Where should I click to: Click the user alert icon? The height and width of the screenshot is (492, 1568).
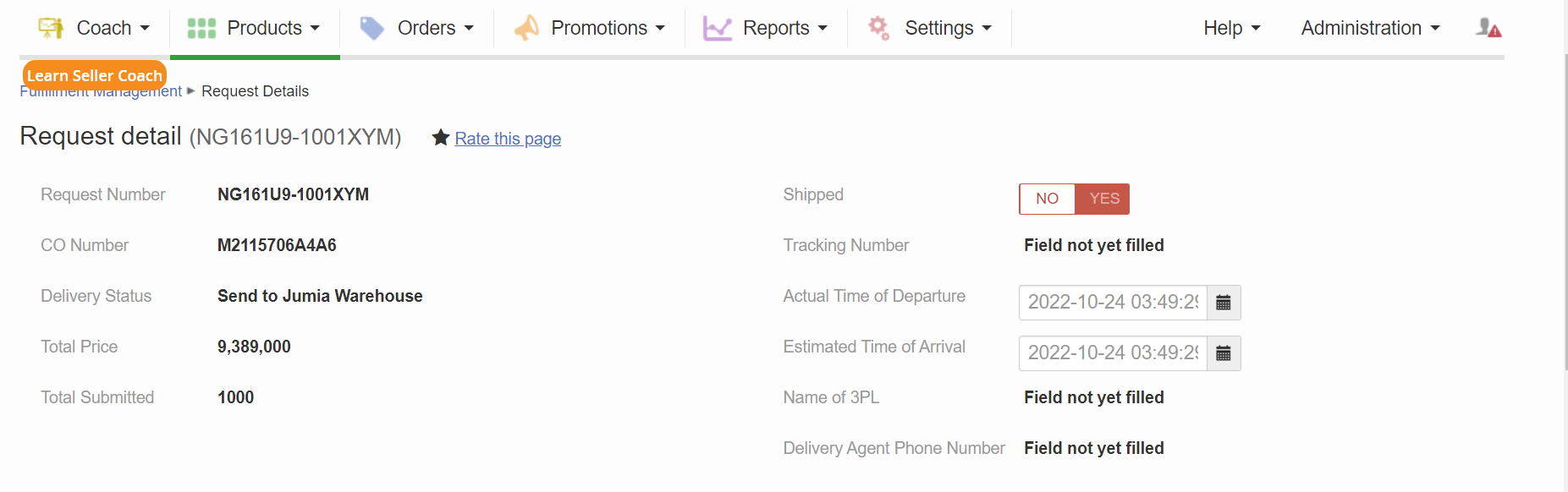[x=1488, y=28]
